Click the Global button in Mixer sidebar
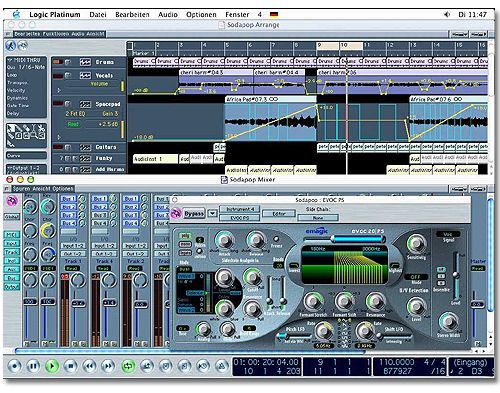This screenshot has height=393, width=500. 12,217
